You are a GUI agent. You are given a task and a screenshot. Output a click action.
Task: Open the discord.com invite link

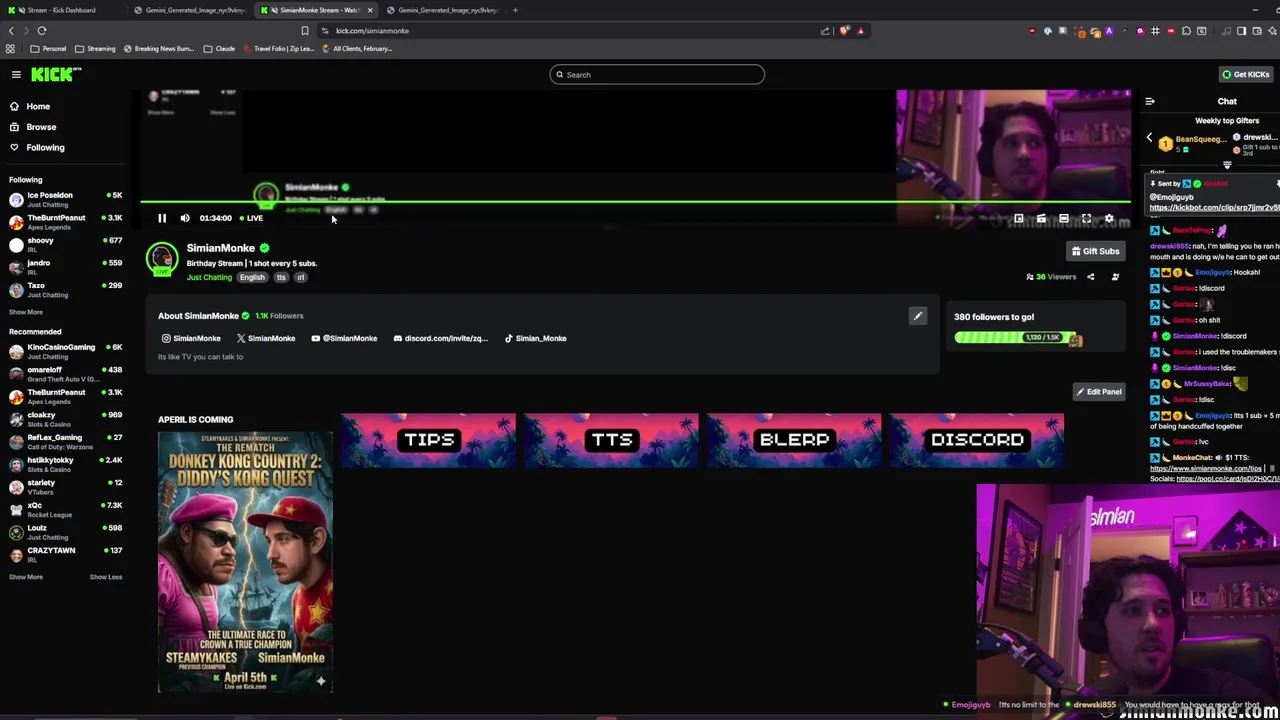pyautogui.click(x=441, y=338)
